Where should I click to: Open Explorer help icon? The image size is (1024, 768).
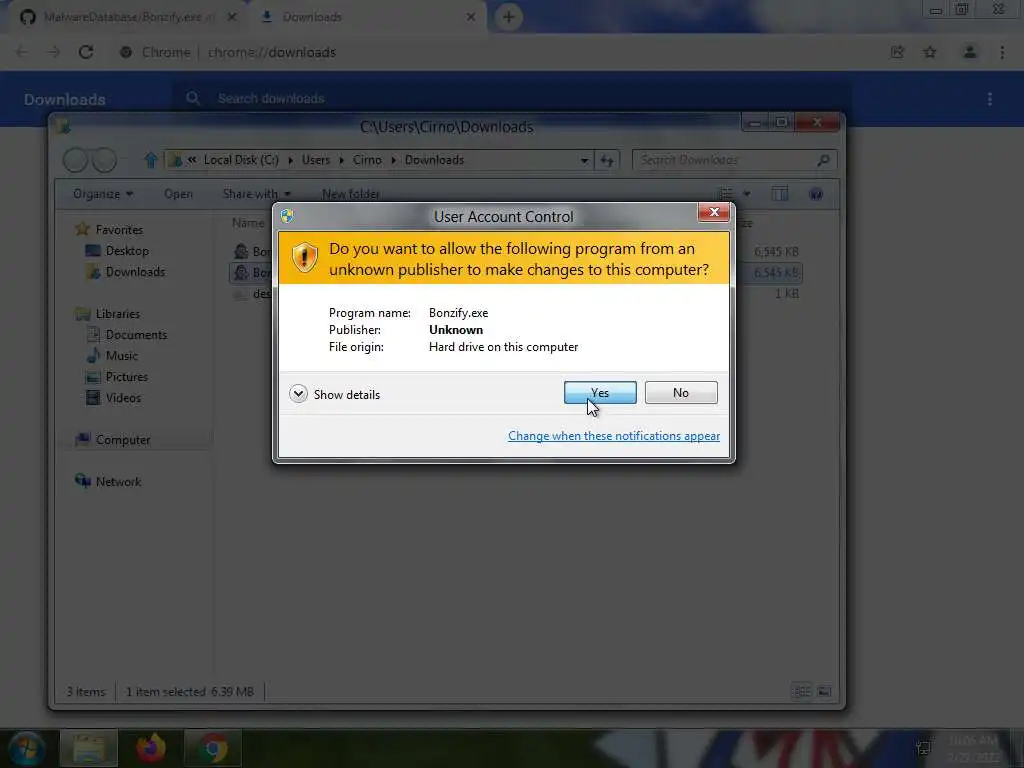pyautogui.click(x=816, y=194)
